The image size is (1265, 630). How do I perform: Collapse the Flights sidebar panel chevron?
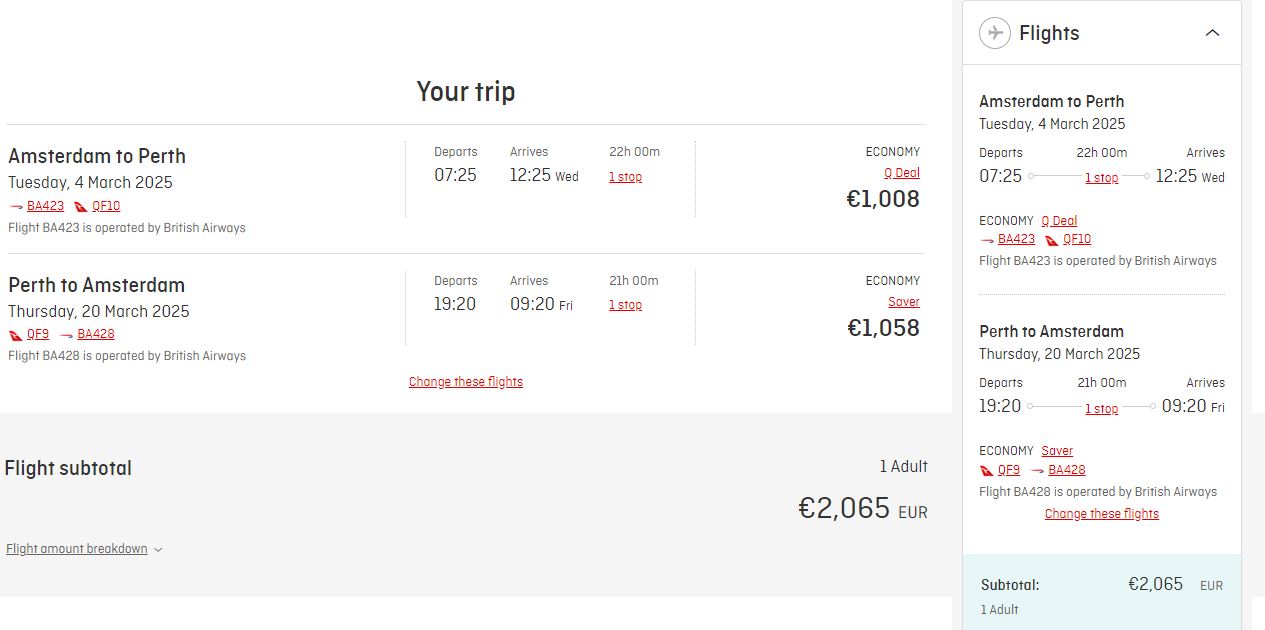point(1212,33)
